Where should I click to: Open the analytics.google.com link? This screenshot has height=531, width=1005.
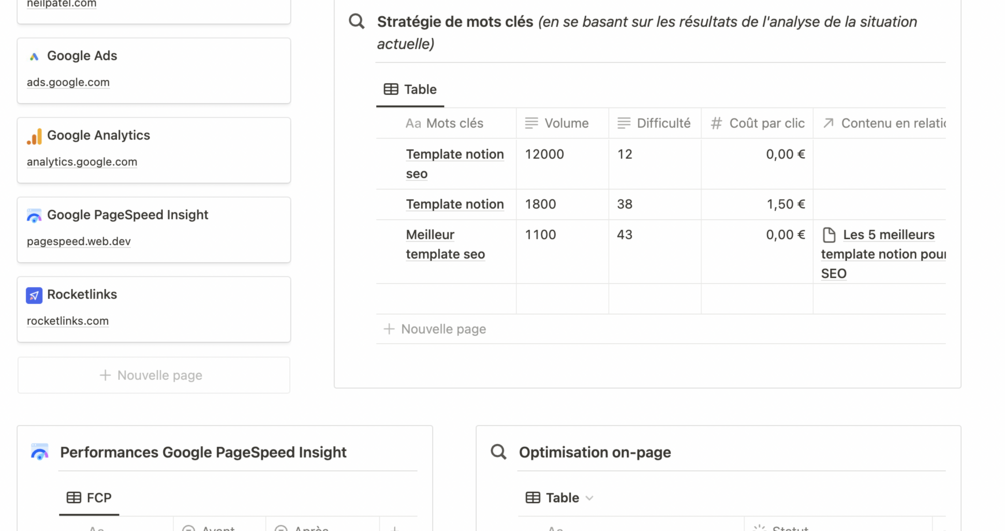(x=82, y=162)
